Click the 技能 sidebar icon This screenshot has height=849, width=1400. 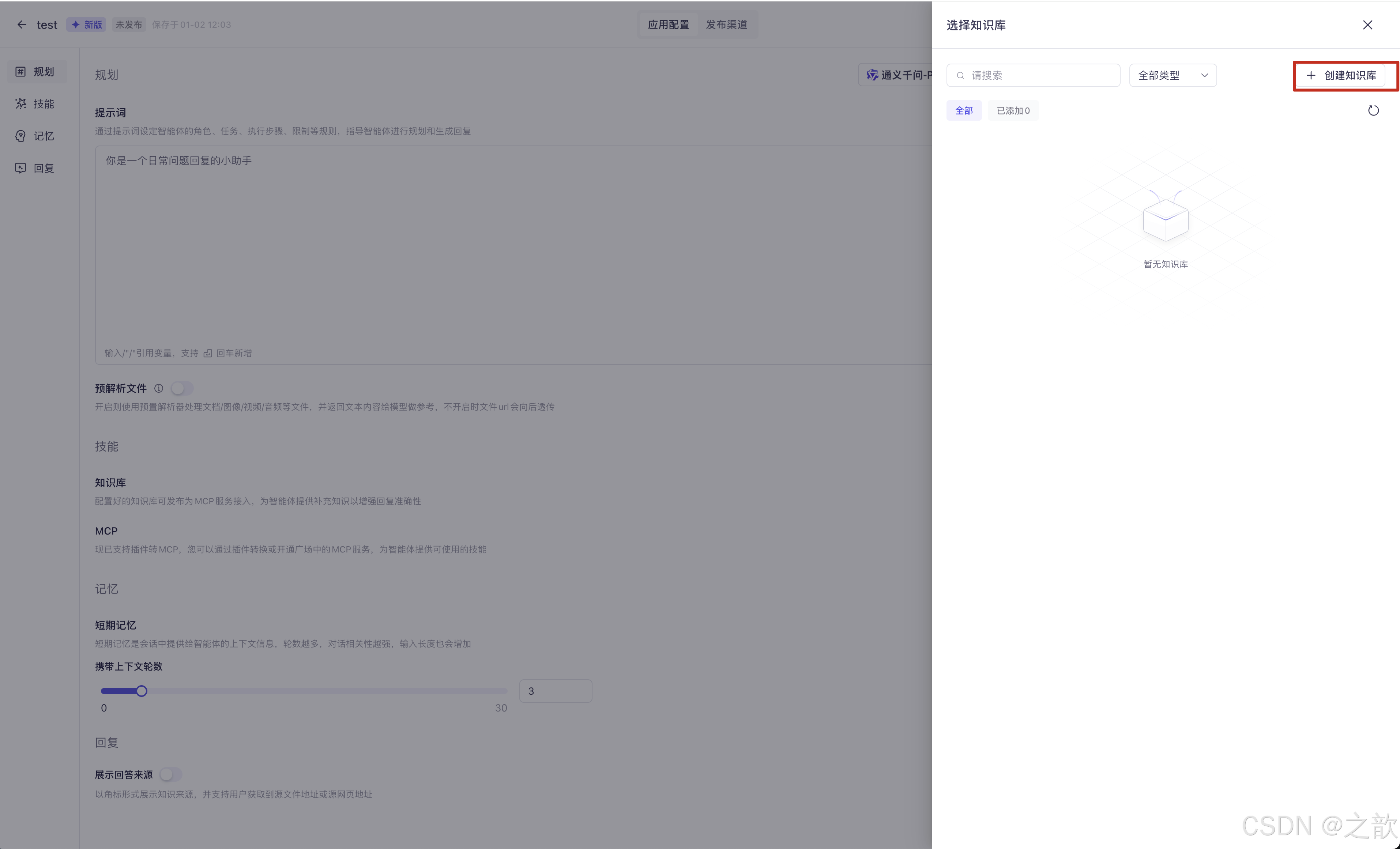(x=20, y=104)
